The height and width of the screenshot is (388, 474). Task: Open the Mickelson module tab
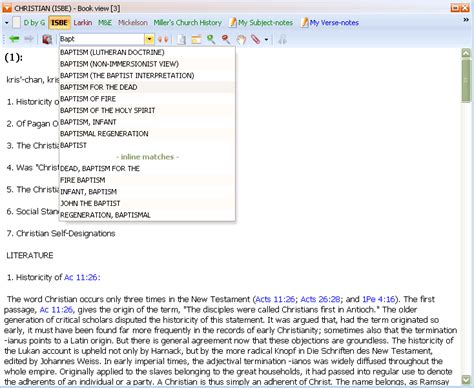click(x=133, y=23)
